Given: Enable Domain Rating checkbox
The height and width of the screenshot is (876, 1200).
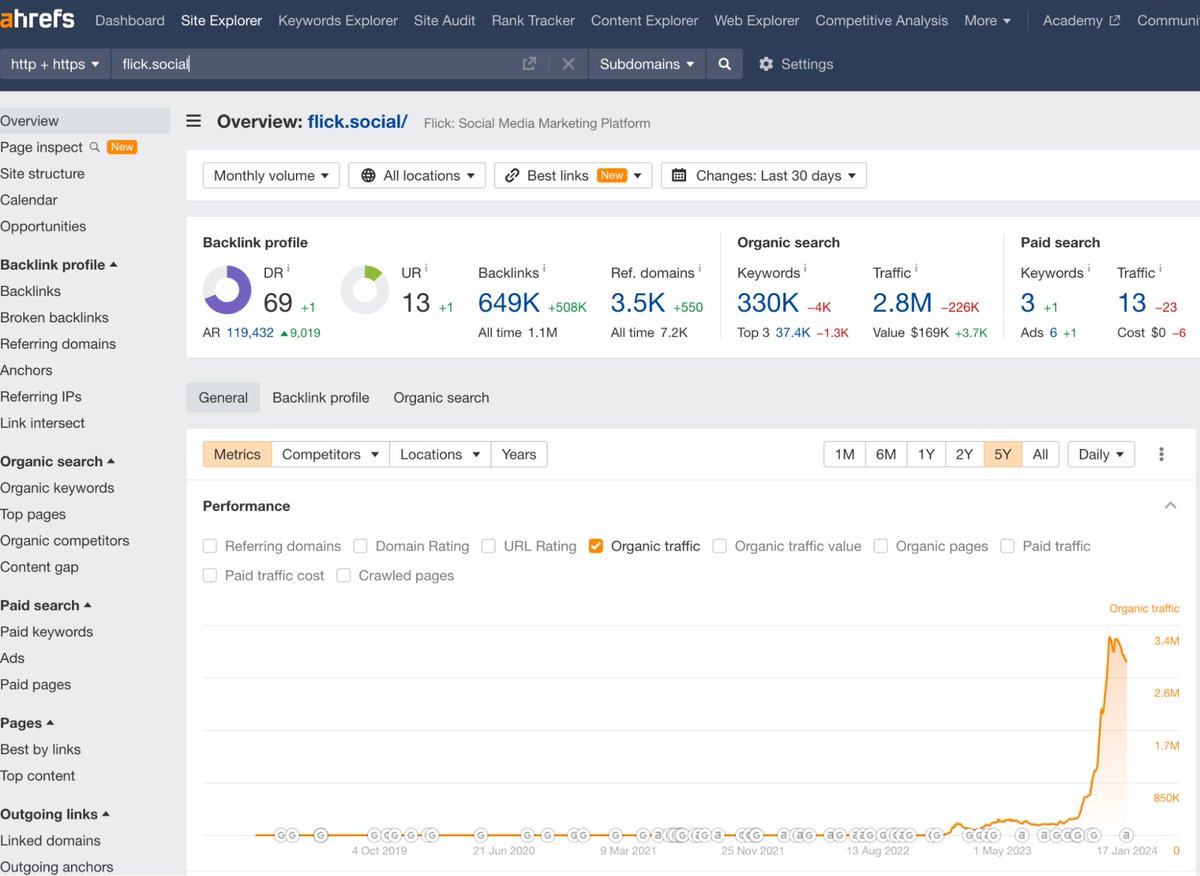Looking at the screenshot, I should tap(360, 546).
